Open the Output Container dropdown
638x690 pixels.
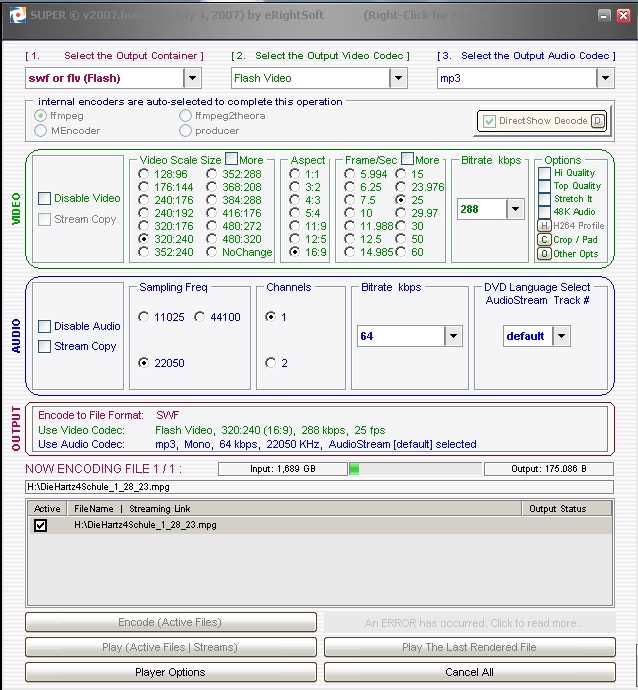click(192, 77)
